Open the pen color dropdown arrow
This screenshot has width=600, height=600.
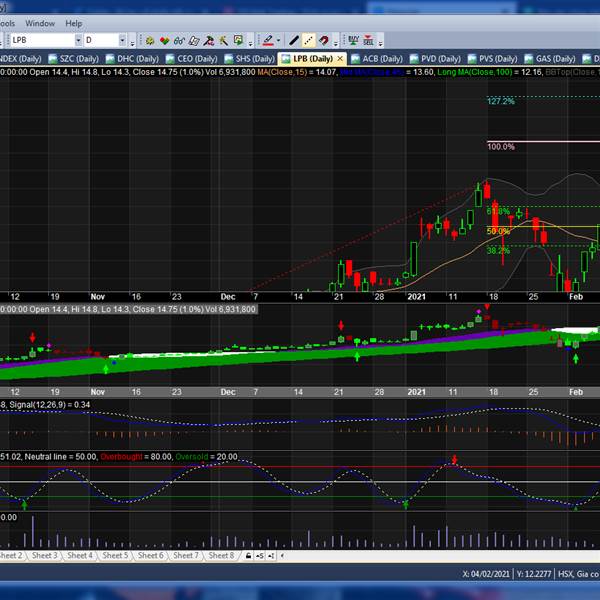[279, 40]
